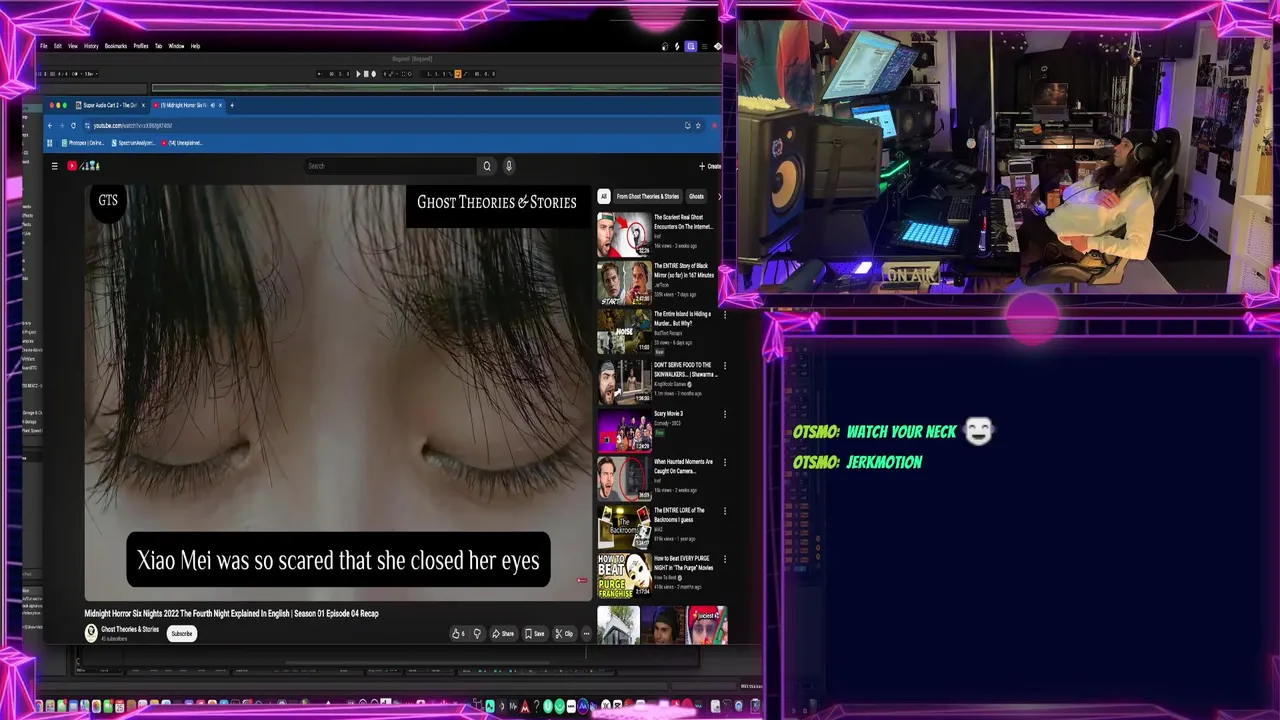Click the YouTube search magnifier button

click(487, 166)
